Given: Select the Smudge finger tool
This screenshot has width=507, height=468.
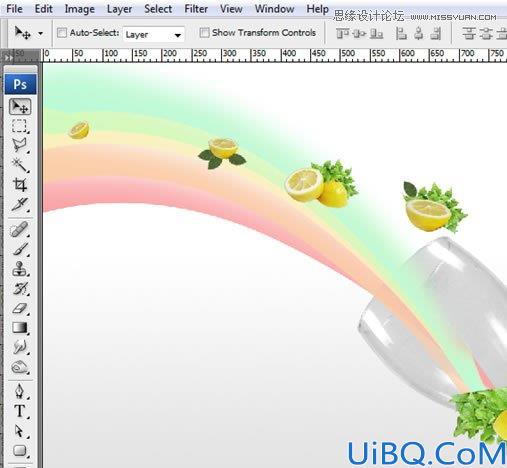Looking at the screenshot, I should (19, 347).
